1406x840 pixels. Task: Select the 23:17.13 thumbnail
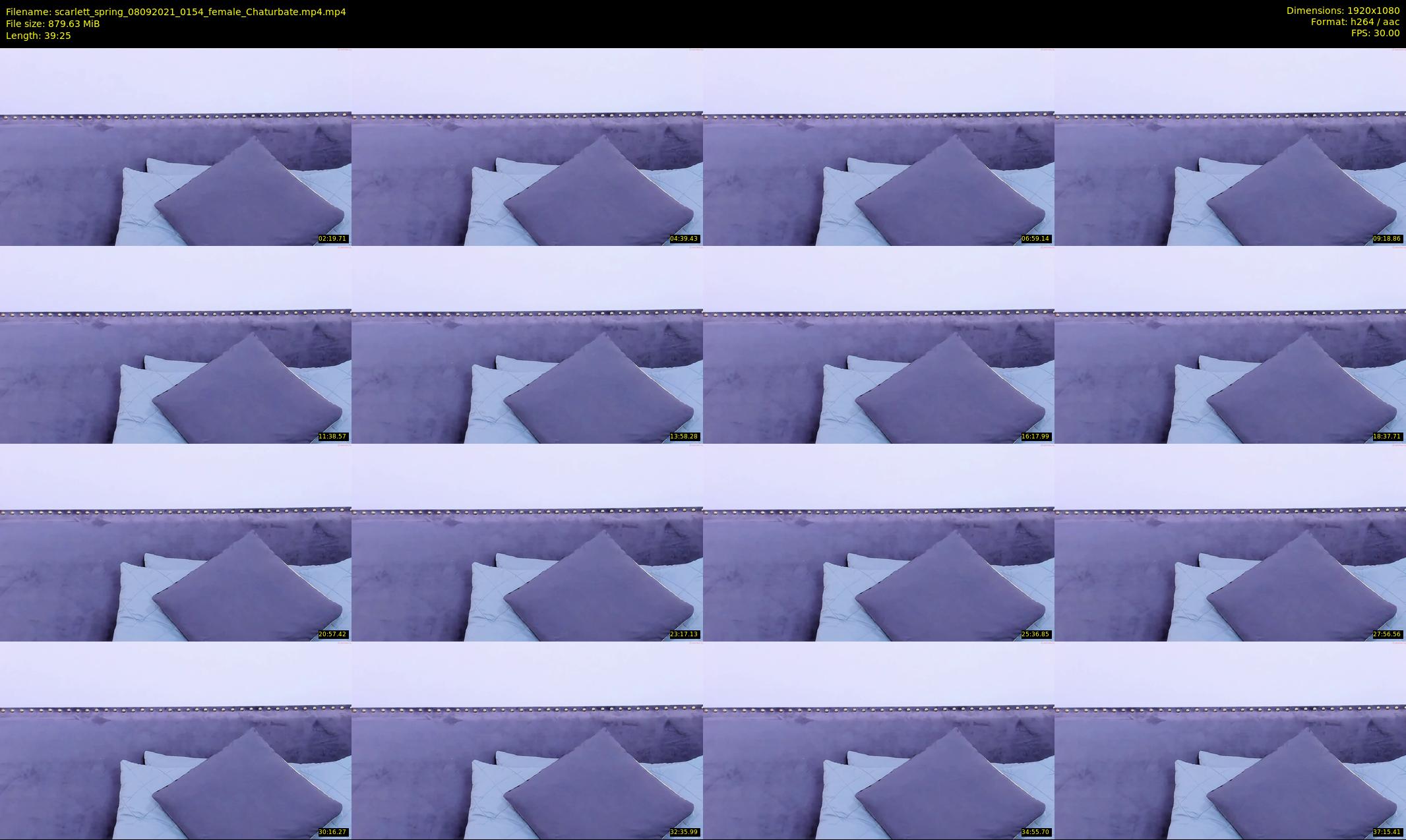(x=527, y=542)
